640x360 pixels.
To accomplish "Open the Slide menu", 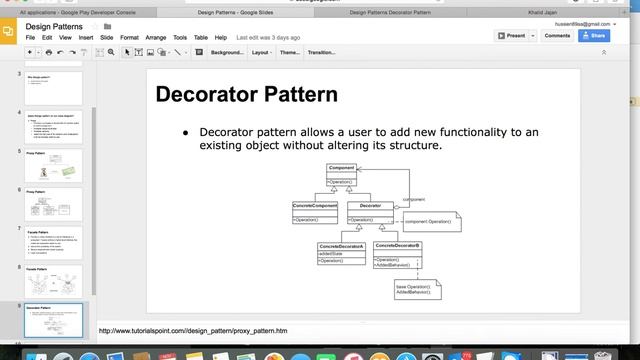I will pyautogui.click(x=107, y=38).
